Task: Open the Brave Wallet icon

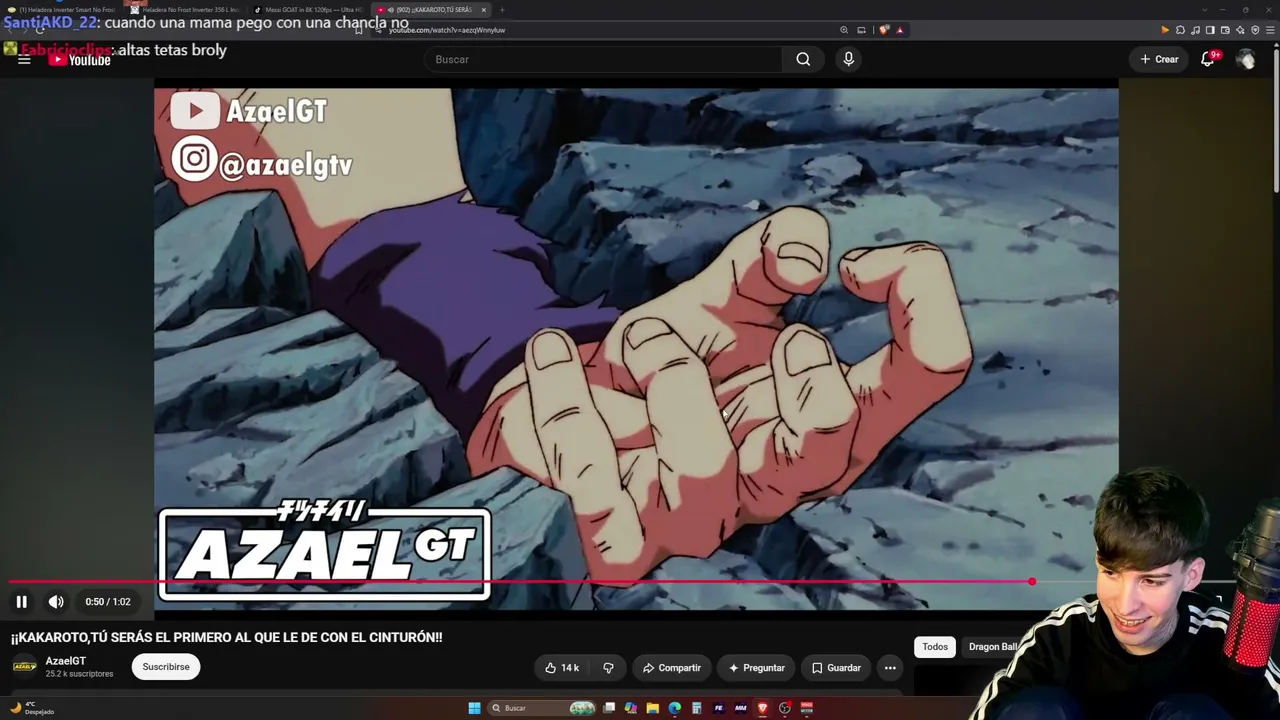Action: [x=1225, y=30]
